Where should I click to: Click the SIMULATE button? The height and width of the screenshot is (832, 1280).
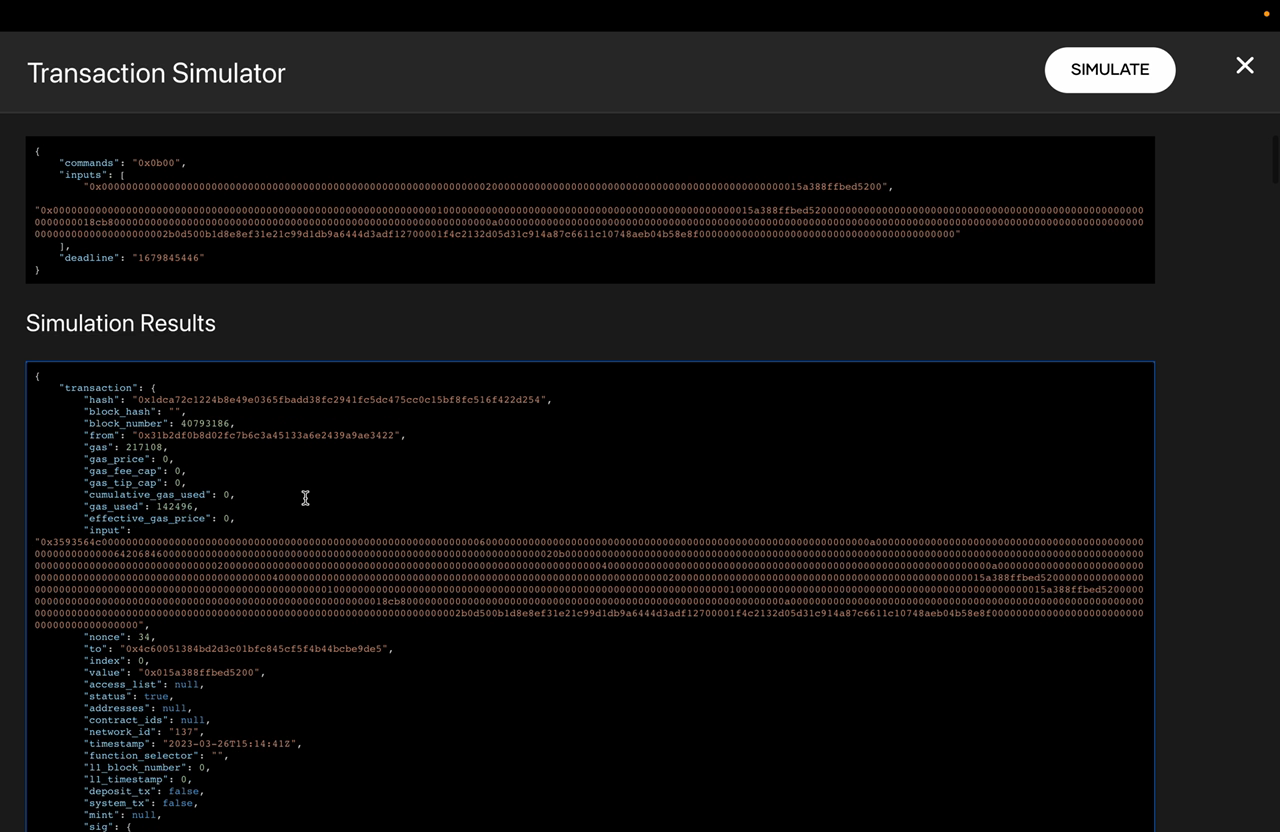click(x=1109, y=70)
